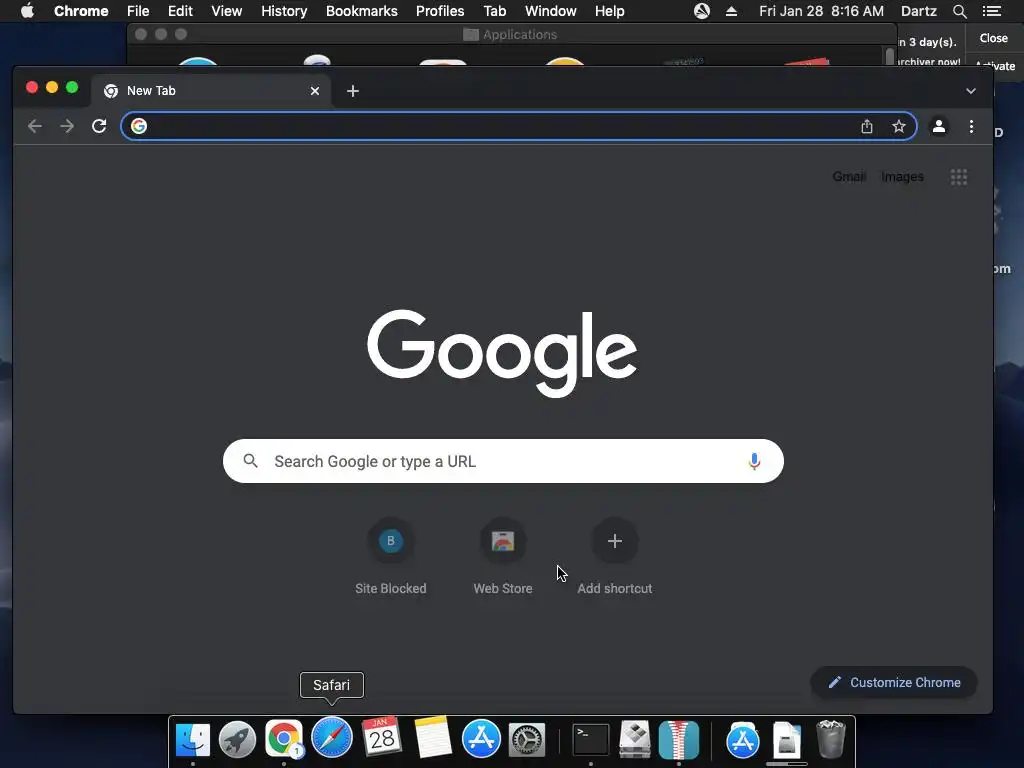Open Calendar from the Dock

pyautogui.click(x=381, y=737)
